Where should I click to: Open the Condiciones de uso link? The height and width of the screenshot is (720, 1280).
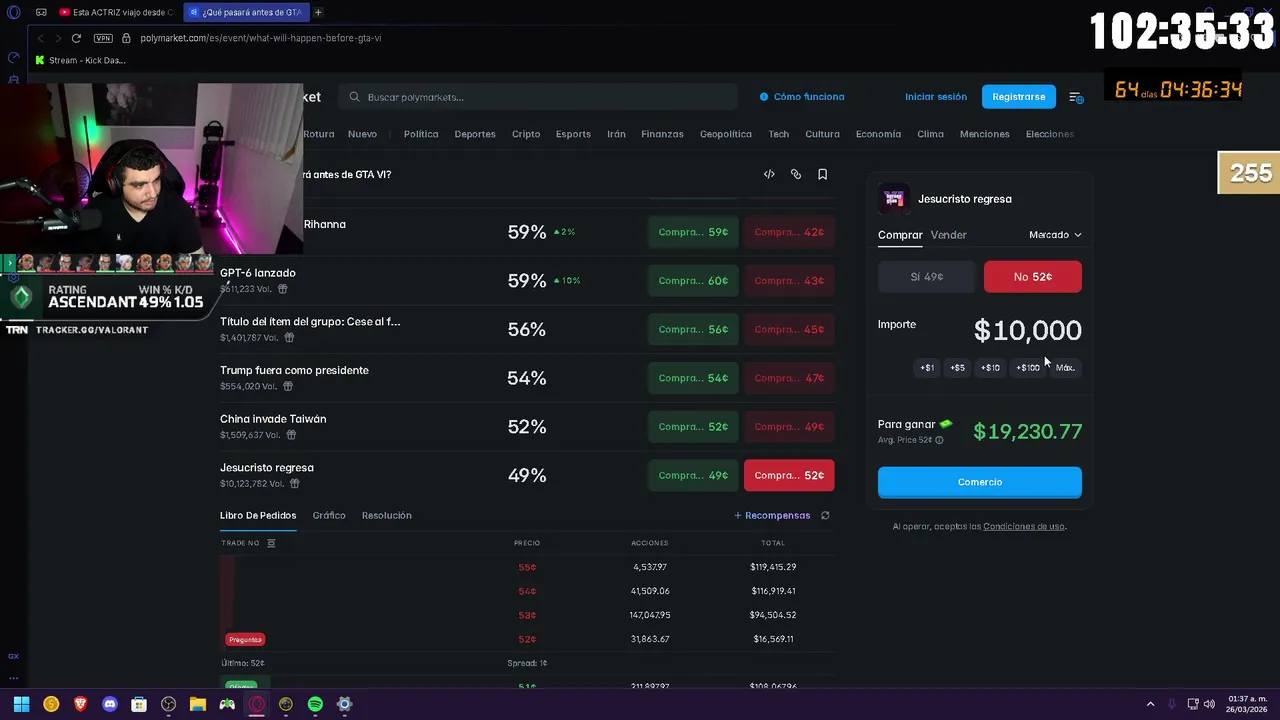tap(1024, 526)
